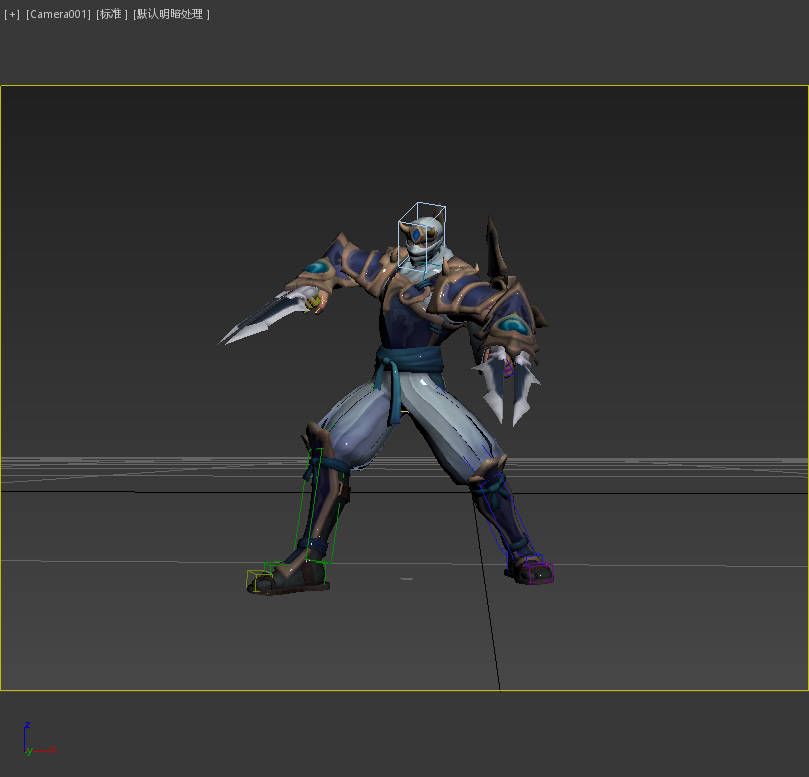
Task: Open the 默认明暗处理 shading mode menu
Action: [171, 15]
